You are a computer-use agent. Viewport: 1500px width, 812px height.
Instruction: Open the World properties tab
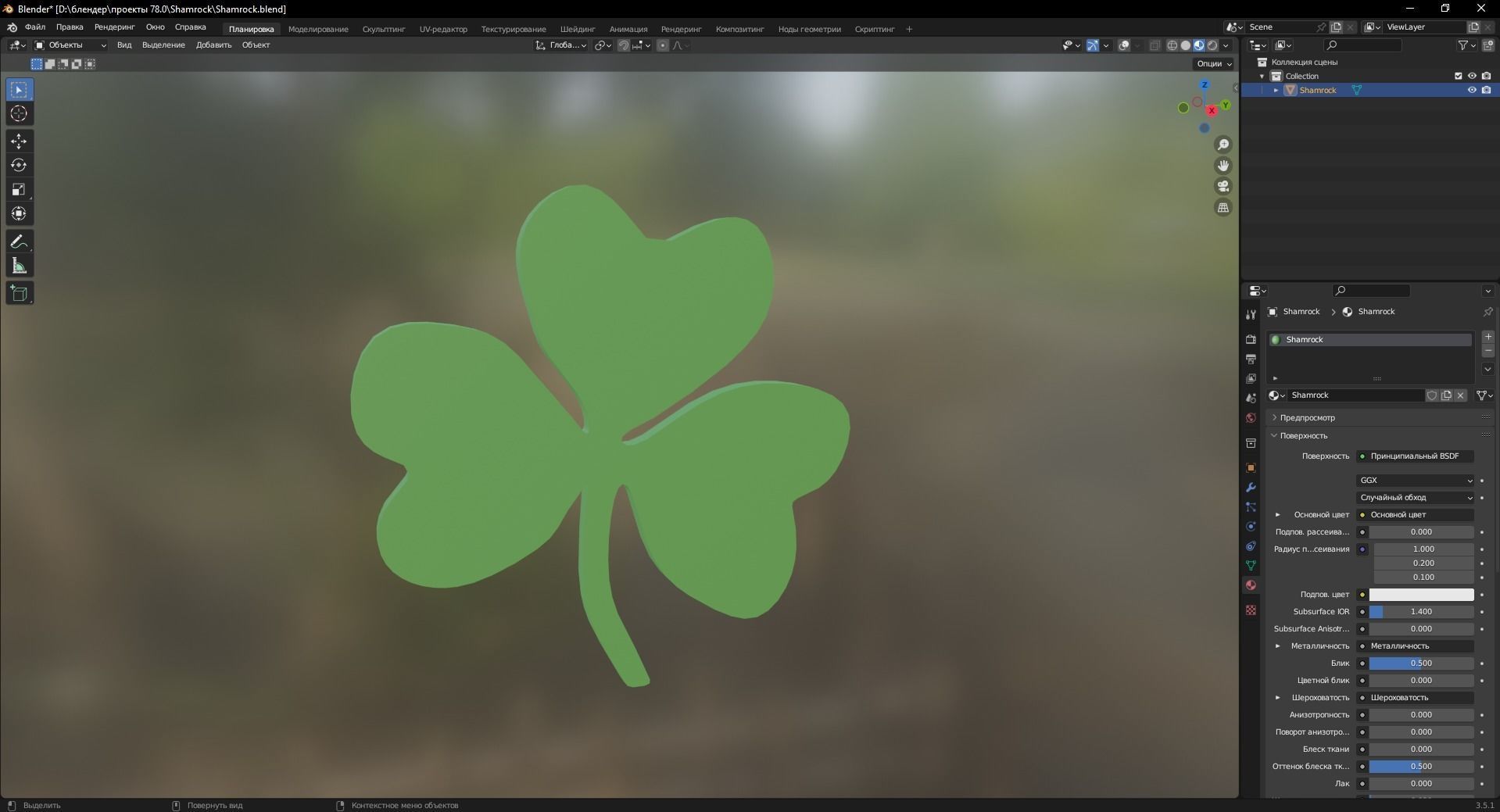[1251, 417]
